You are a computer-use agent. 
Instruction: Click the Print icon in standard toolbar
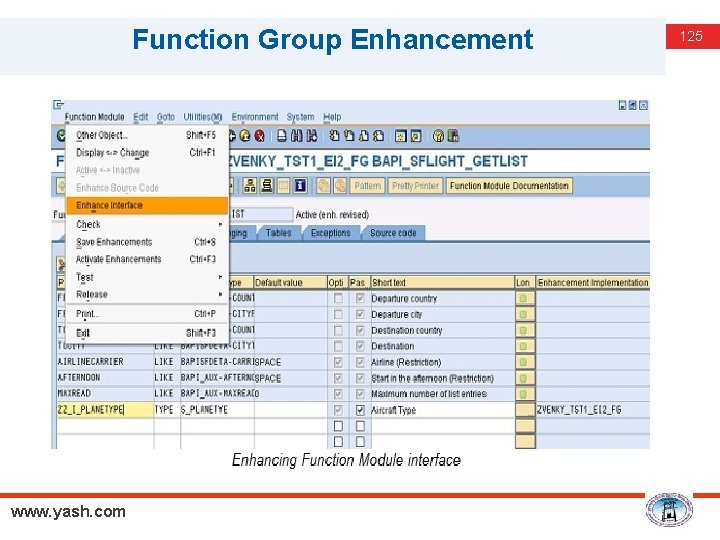pyautogui.click(x=282, y=136)
